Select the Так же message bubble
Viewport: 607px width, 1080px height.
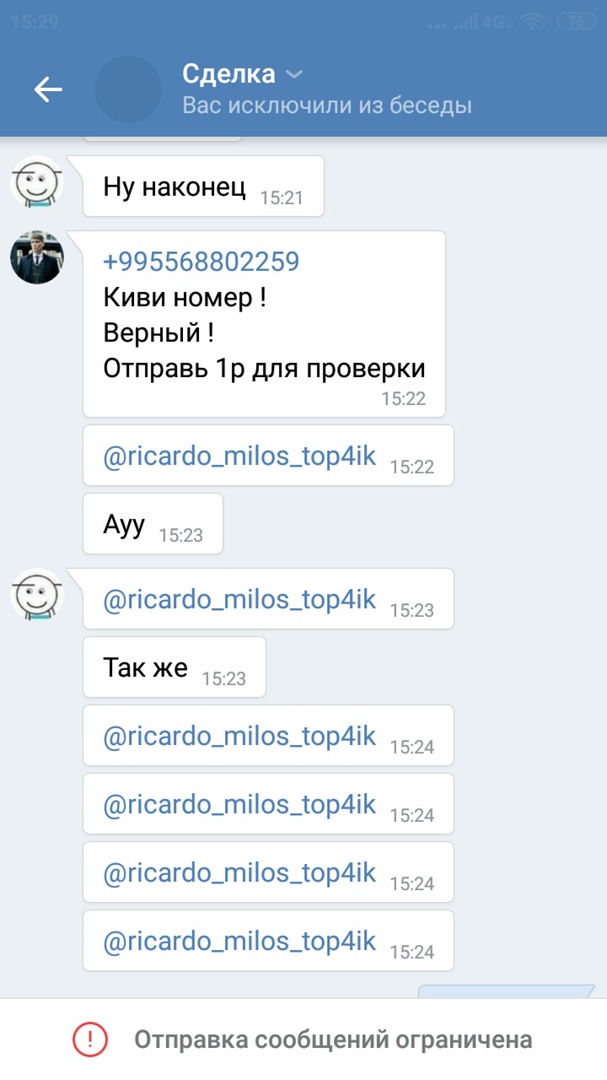pyautogui.click(x=174, y=667)
